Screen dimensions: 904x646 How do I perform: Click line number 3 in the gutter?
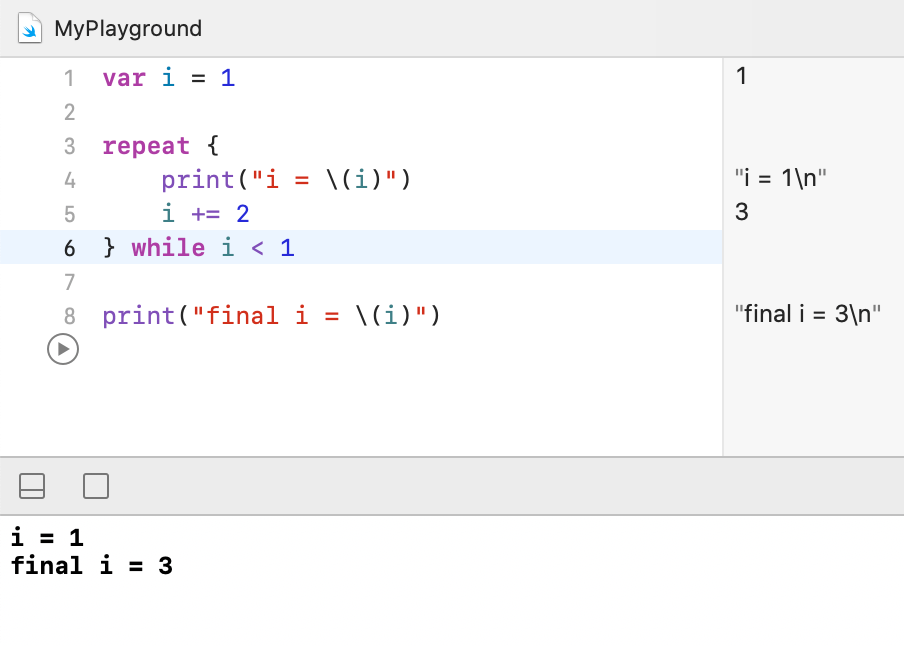[69, 147]
